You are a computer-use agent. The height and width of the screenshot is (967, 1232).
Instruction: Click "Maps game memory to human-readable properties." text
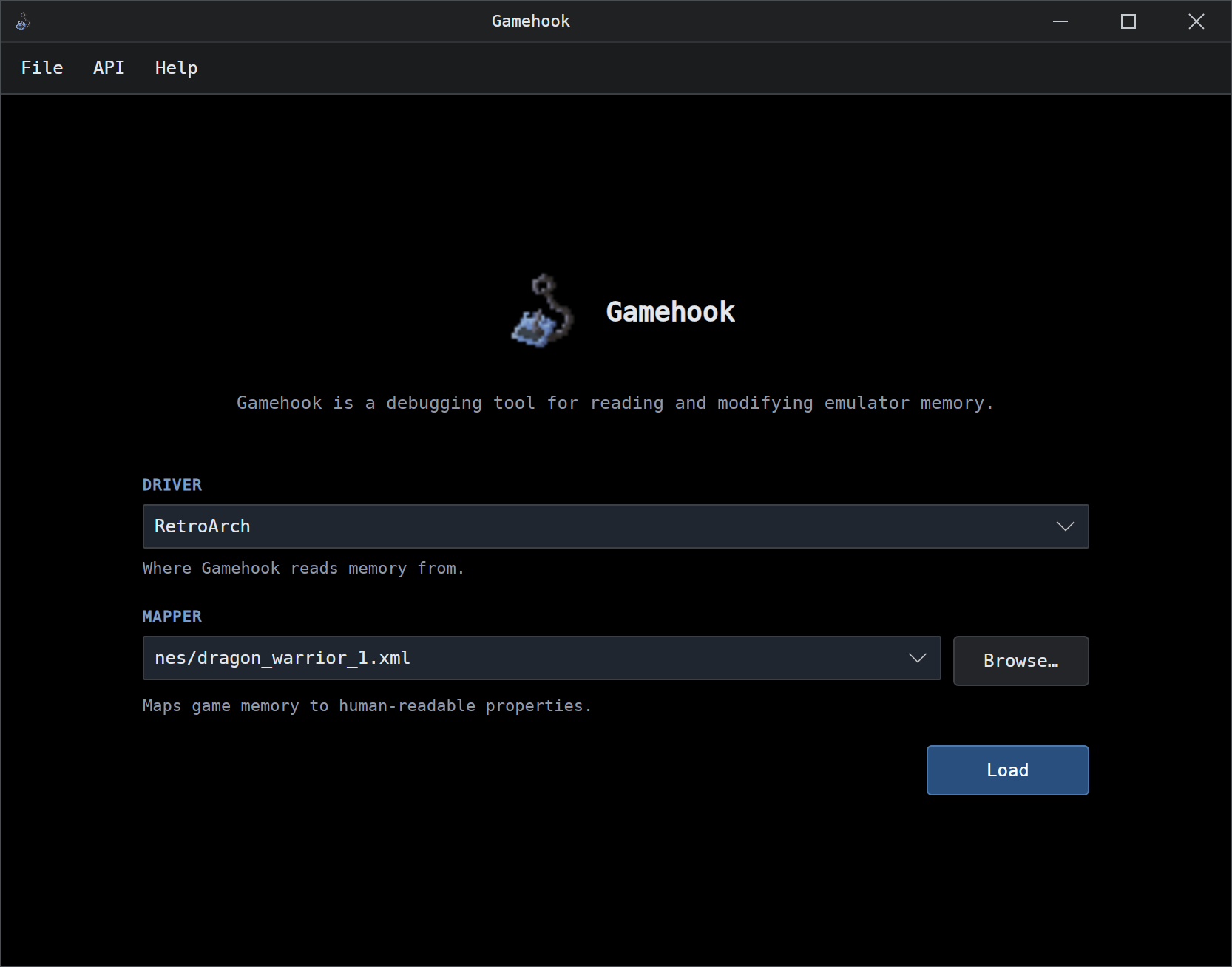click(368, 706)
